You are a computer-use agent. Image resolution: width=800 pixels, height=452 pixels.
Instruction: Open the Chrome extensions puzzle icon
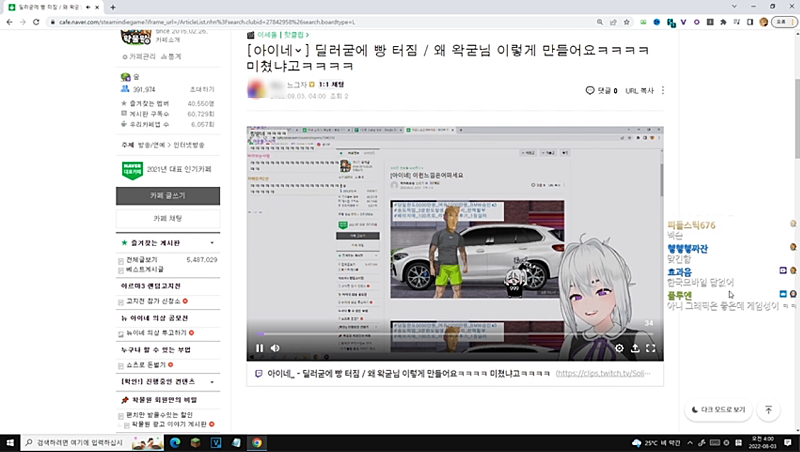point(723,22)
